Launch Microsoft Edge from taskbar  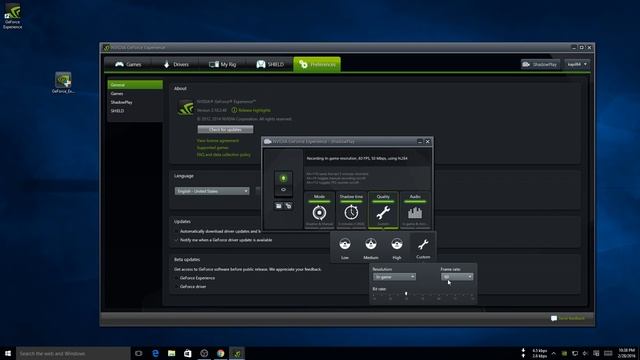pos(155,353)
